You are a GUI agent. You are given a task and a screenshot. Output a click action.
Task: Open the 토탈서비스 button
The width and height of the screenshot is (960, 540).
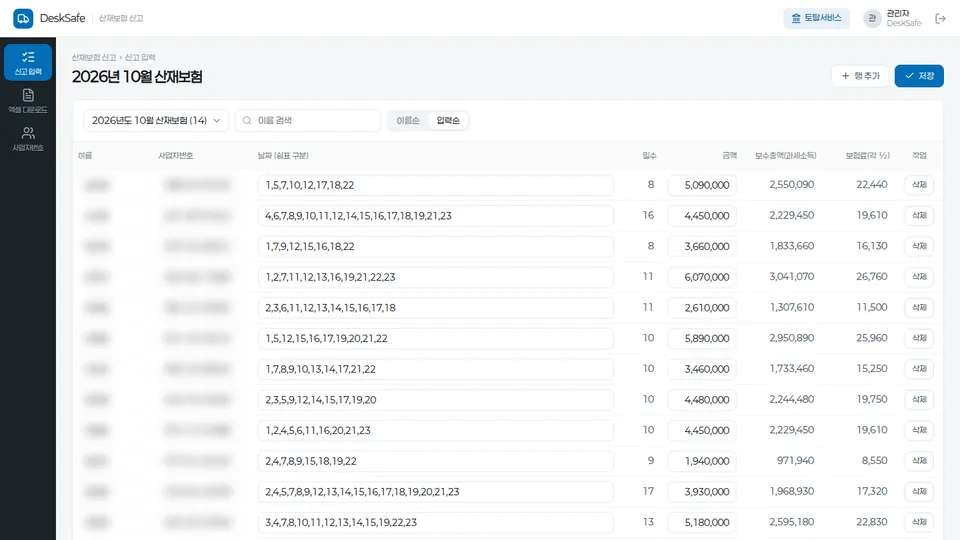[816, 18]
